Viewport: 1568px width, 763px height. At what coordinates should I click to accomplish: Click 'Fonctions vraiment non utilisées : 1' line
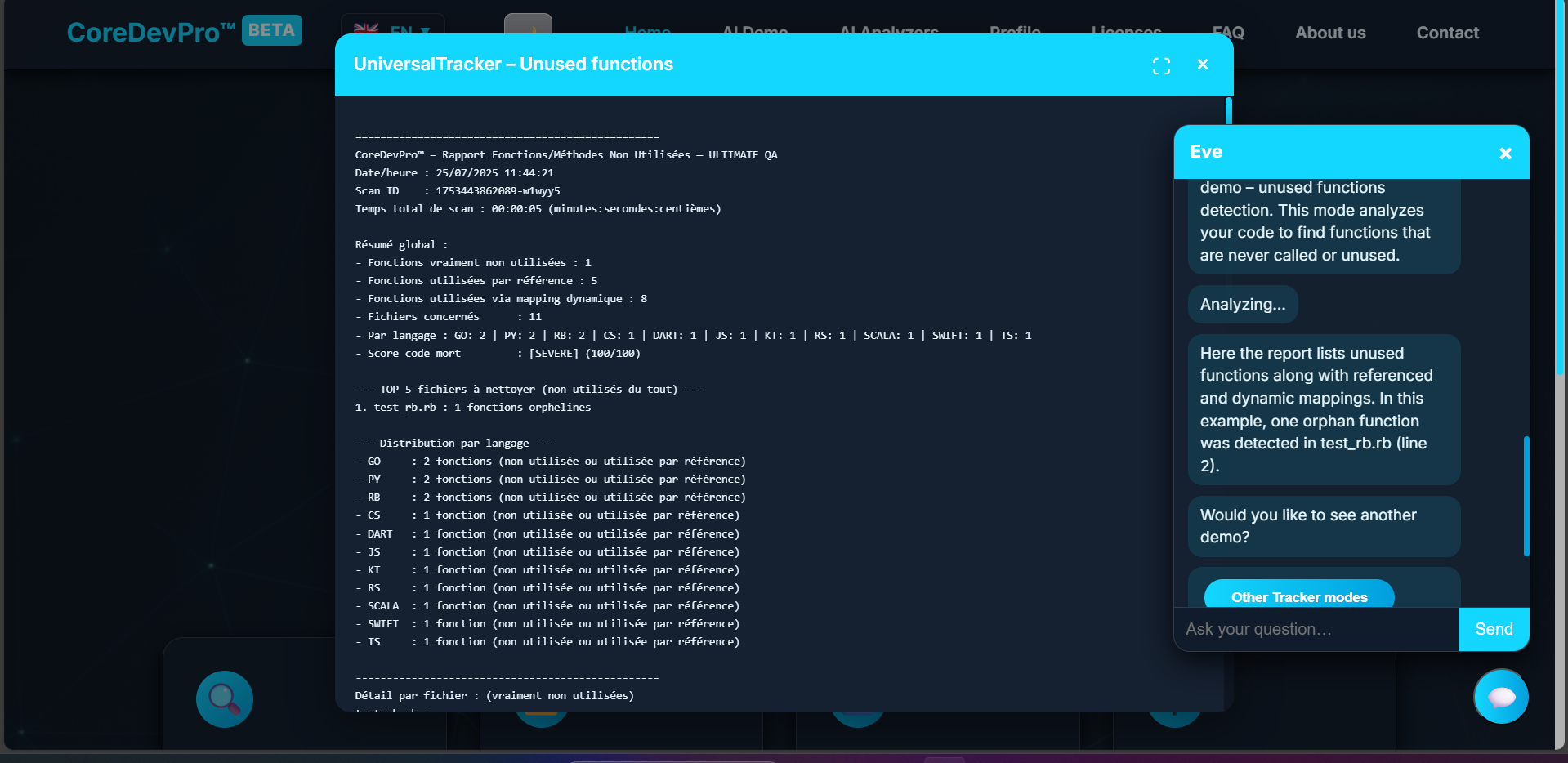[473, 263]
